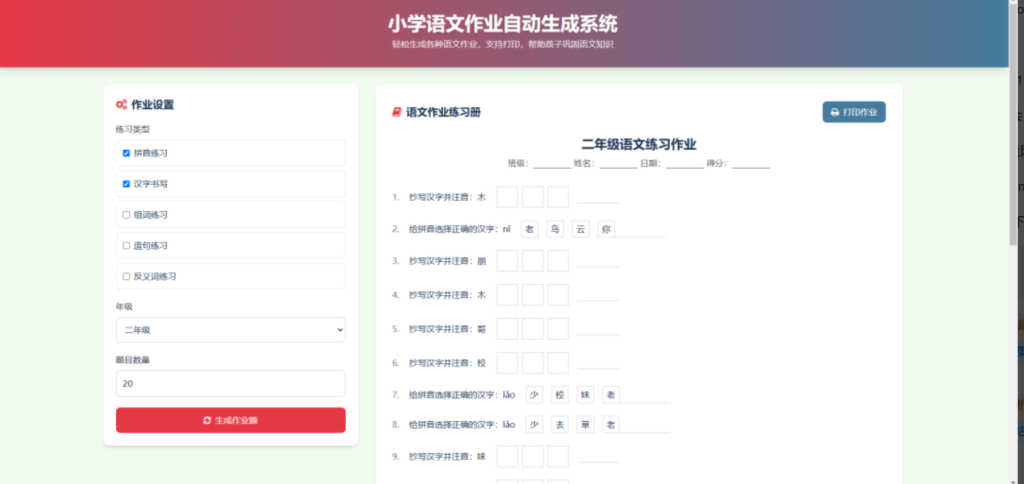Choose option 你 in question 2
1024x484 pixels.
pos(606,229)
